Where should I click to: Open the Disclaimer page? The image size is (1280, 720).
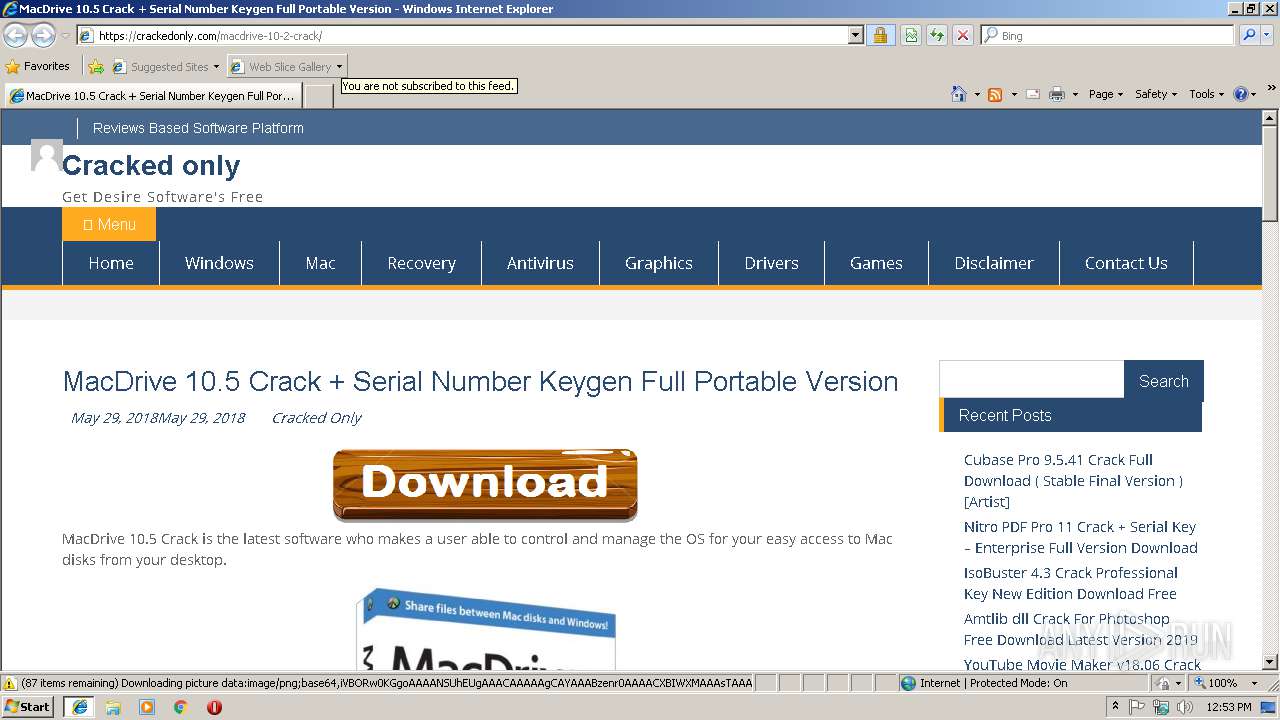pyautogui.click(x=994, y=263)
